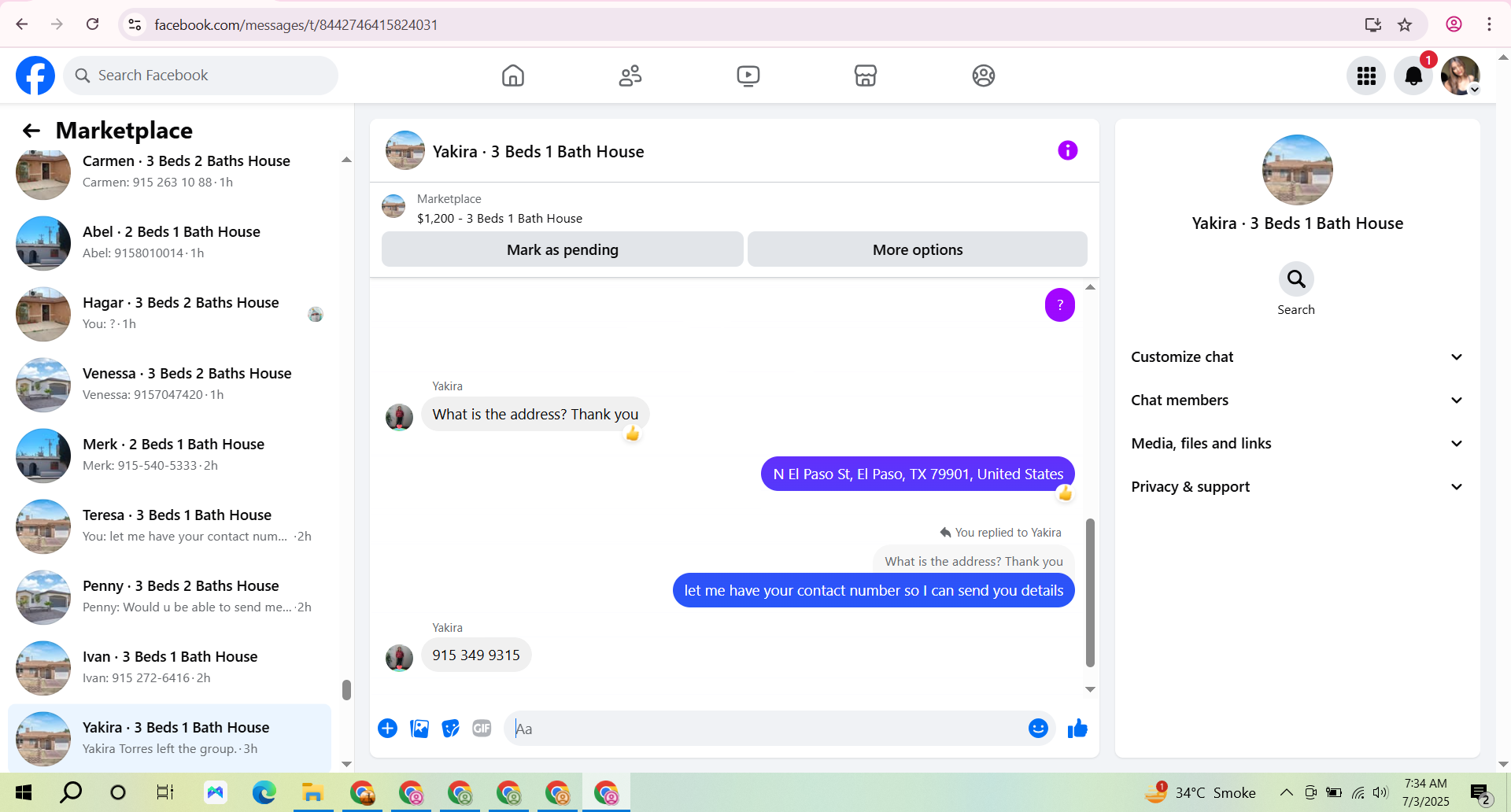Open the Home feed icon

click(513, 76)
